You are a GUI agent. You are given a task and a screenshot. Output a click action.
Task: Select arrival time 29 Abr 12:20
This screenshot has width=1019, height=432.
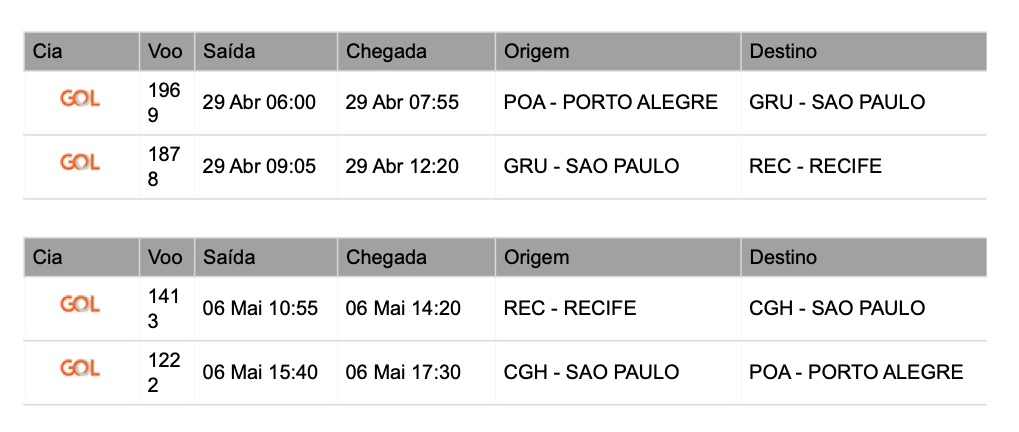(x=402, y=167)
